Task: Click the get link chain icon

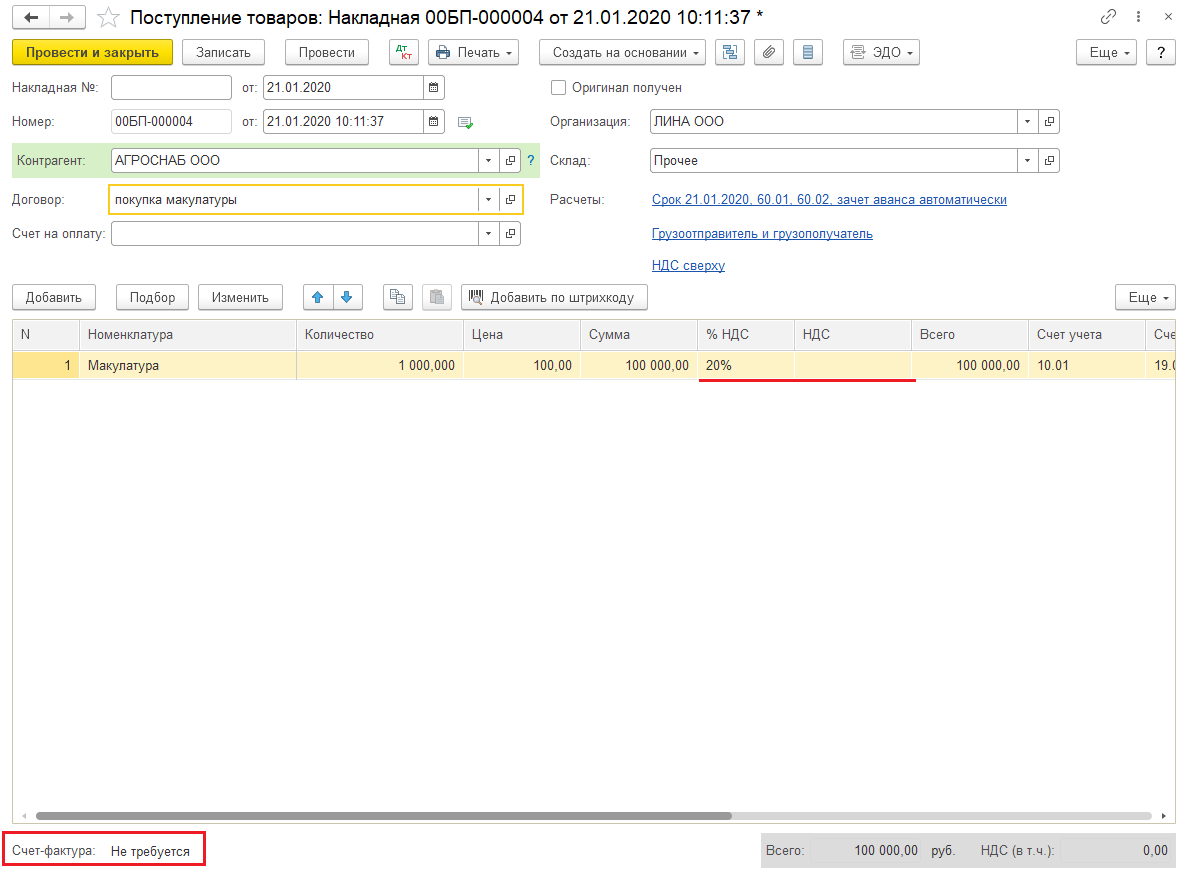Action: [1108, 17]
